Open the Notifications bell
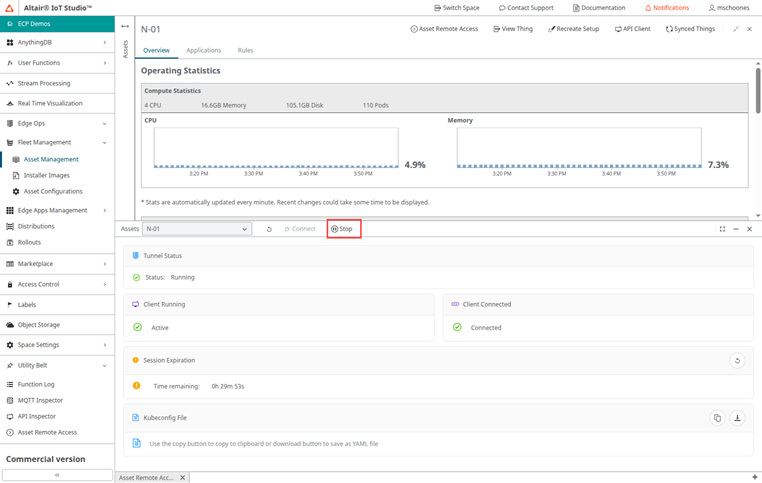This screenshot has width=762, height=483. 666,7
